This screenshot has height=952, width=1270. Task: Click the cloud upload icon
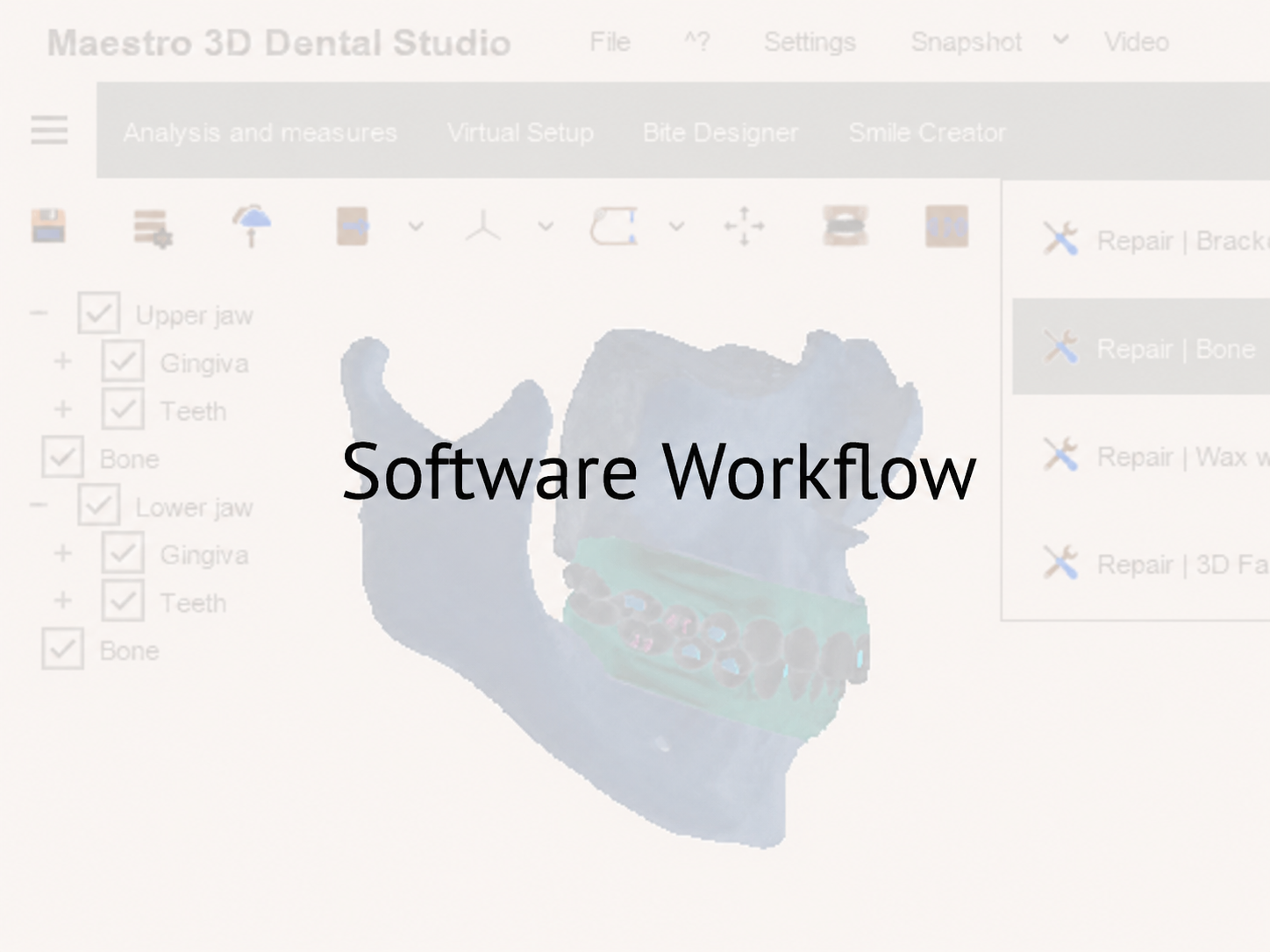point(252,226)
